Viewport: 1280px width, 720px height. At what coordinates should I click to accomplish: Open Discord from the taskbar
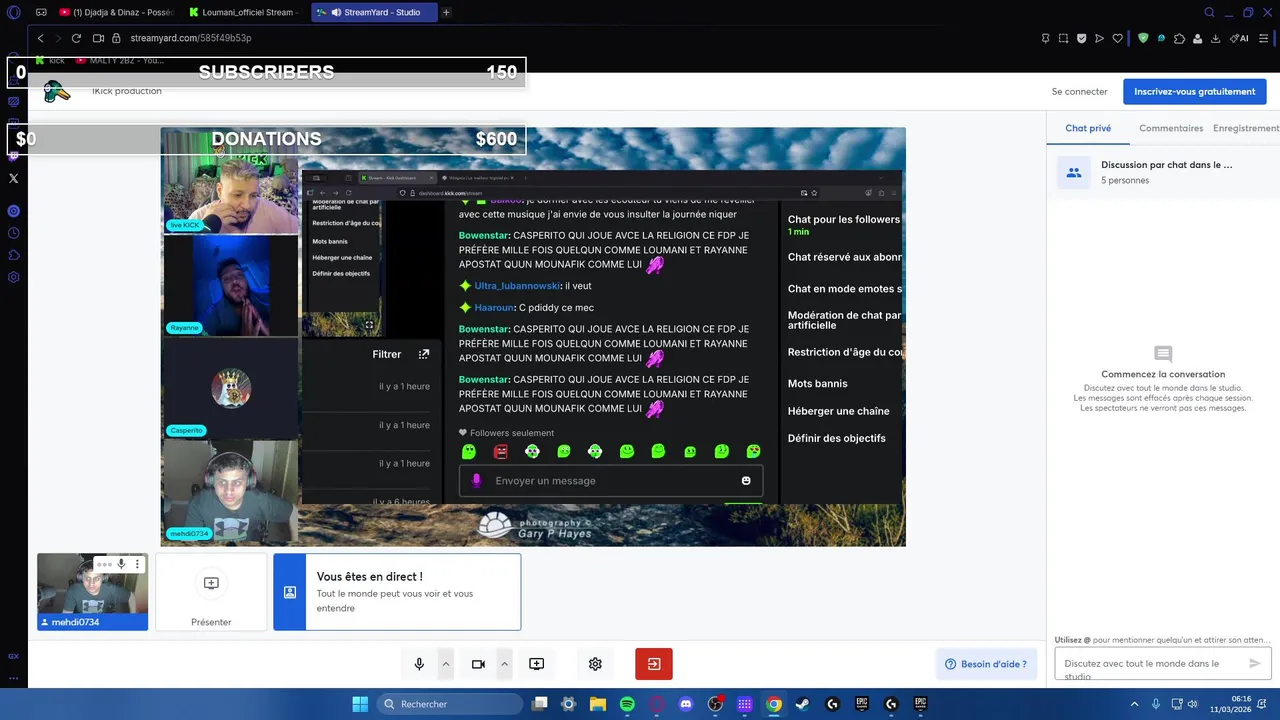[686, 704]
